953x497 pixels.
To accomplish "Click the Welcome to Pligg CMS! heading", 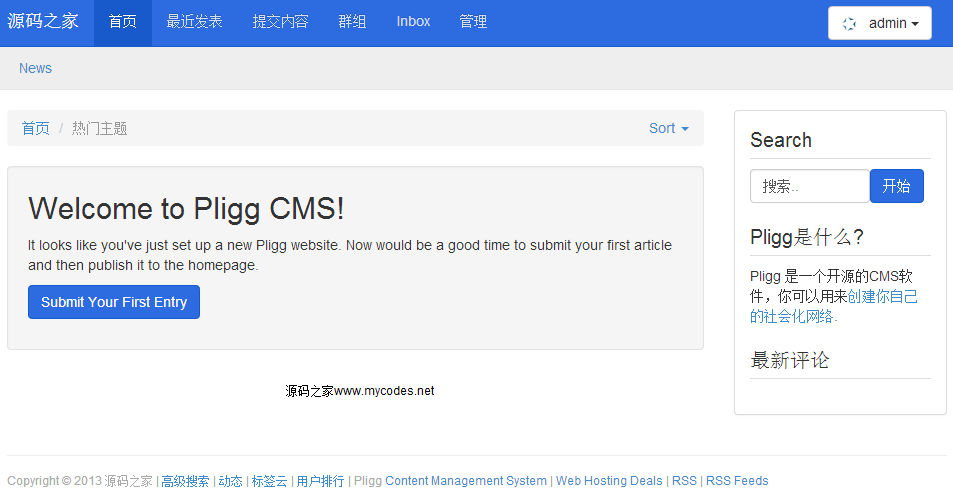I will (186, 208).
